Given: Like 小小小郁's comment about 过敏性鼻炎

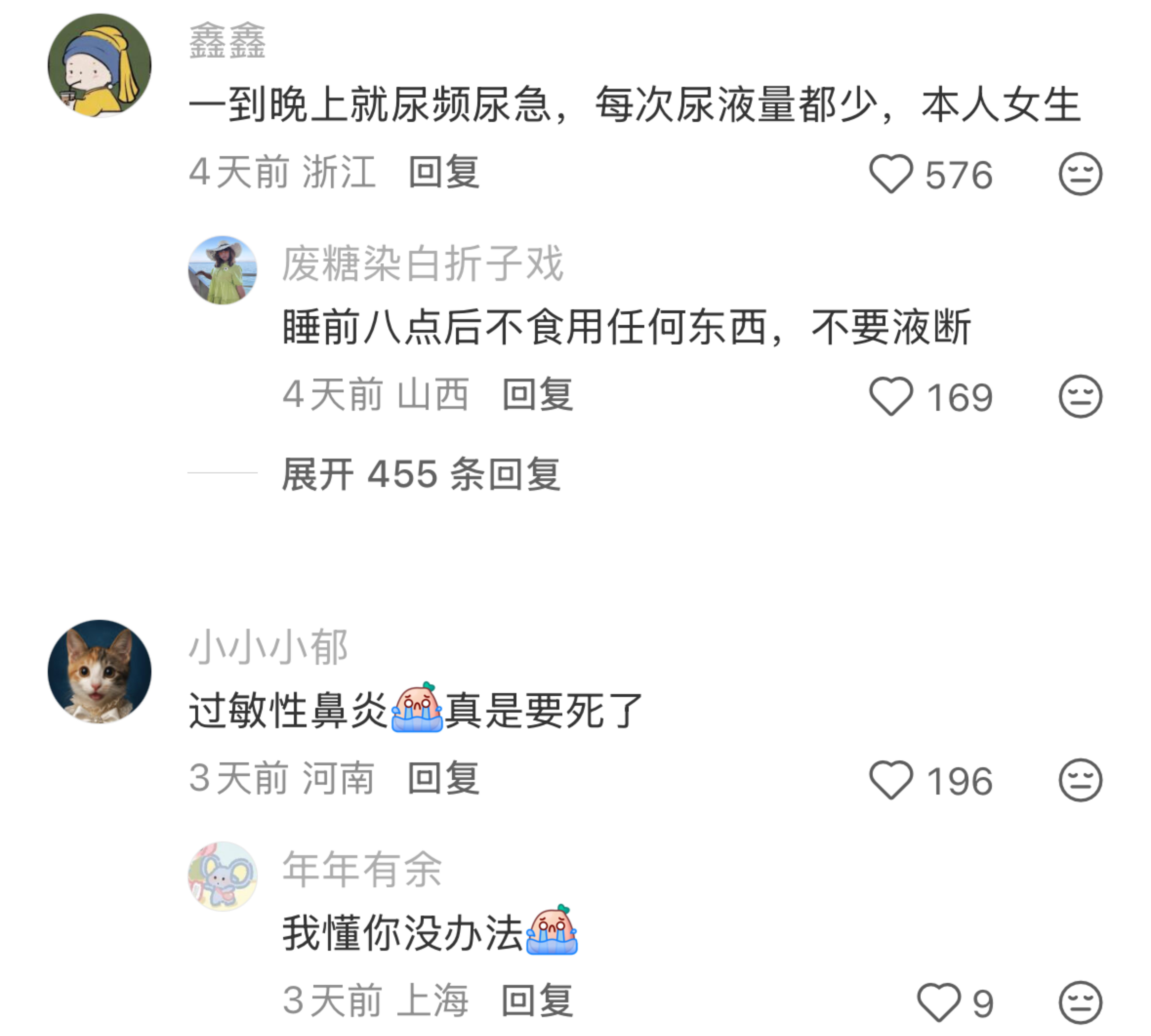Looking at the screenshot, I should point(891,780).
